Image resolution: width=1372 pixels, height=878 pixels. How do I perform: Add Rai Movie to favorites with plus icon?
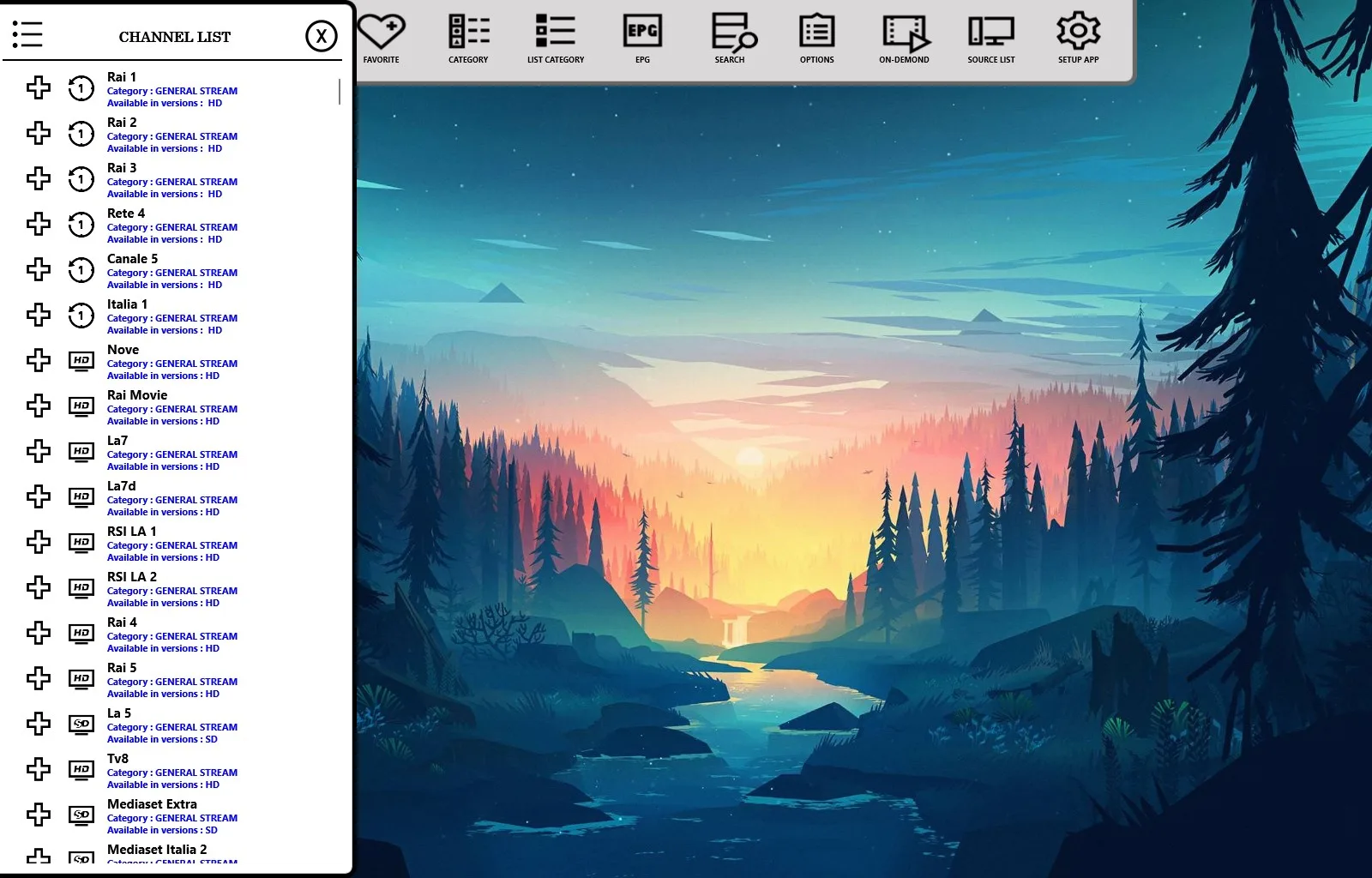(39, 406)
